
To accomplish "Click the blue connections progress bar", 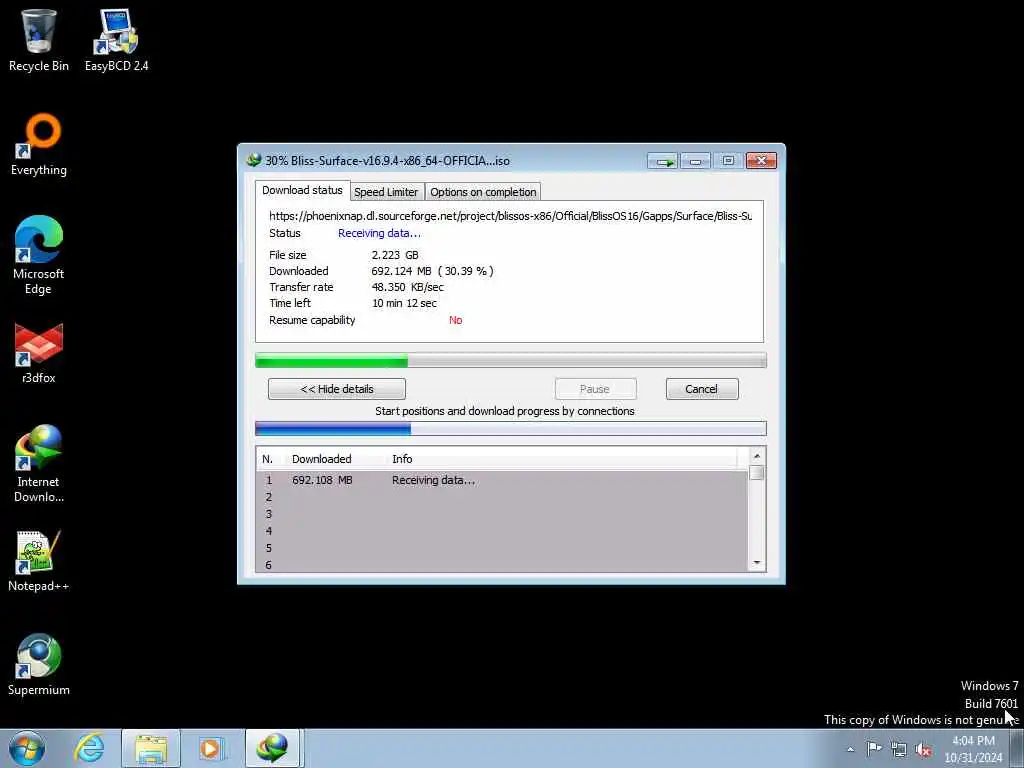I will [x=511, y=429].
